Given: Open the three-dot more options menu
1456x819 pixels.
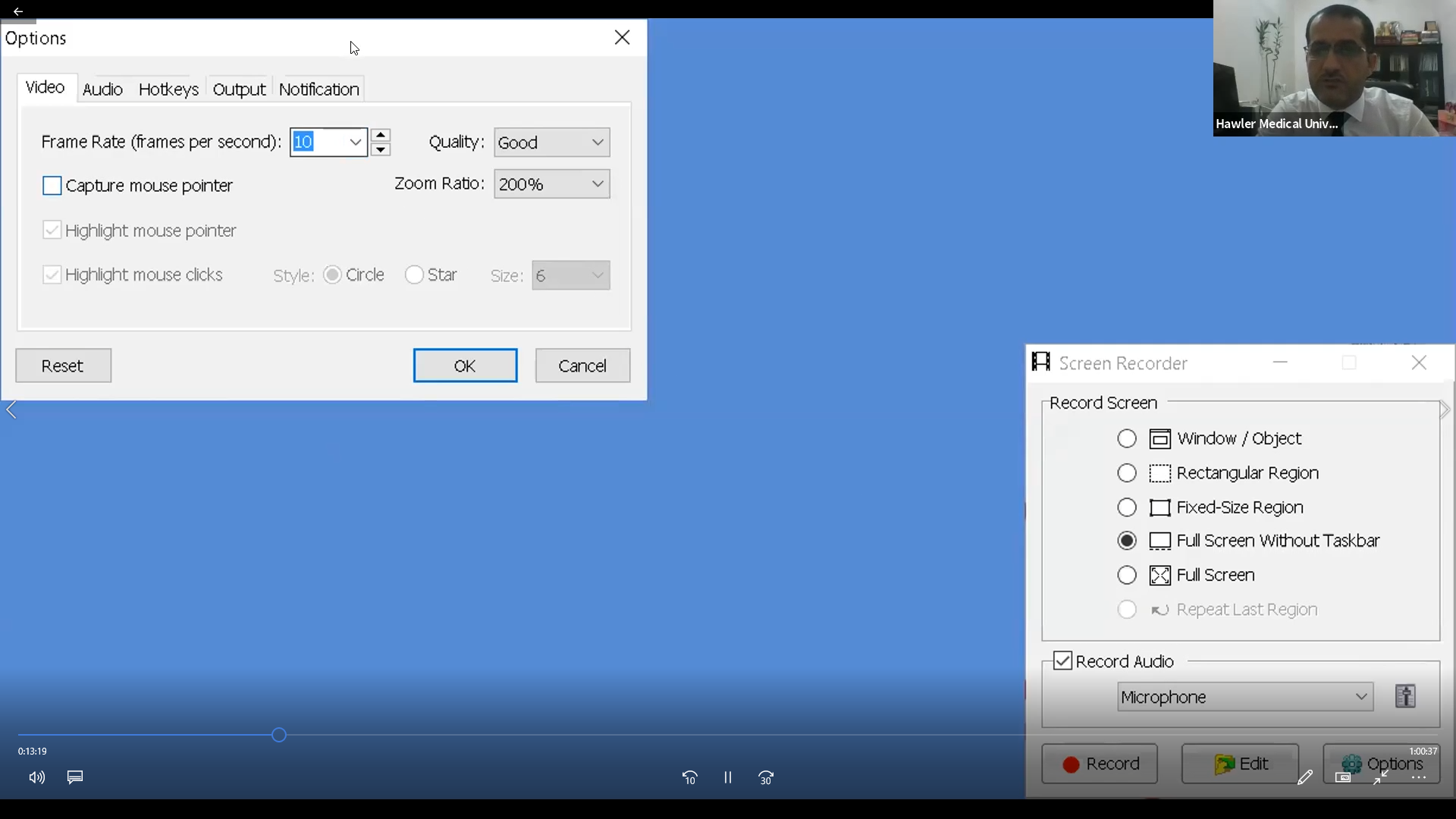Looking at the screenshot, I should tap(1419, 778).
